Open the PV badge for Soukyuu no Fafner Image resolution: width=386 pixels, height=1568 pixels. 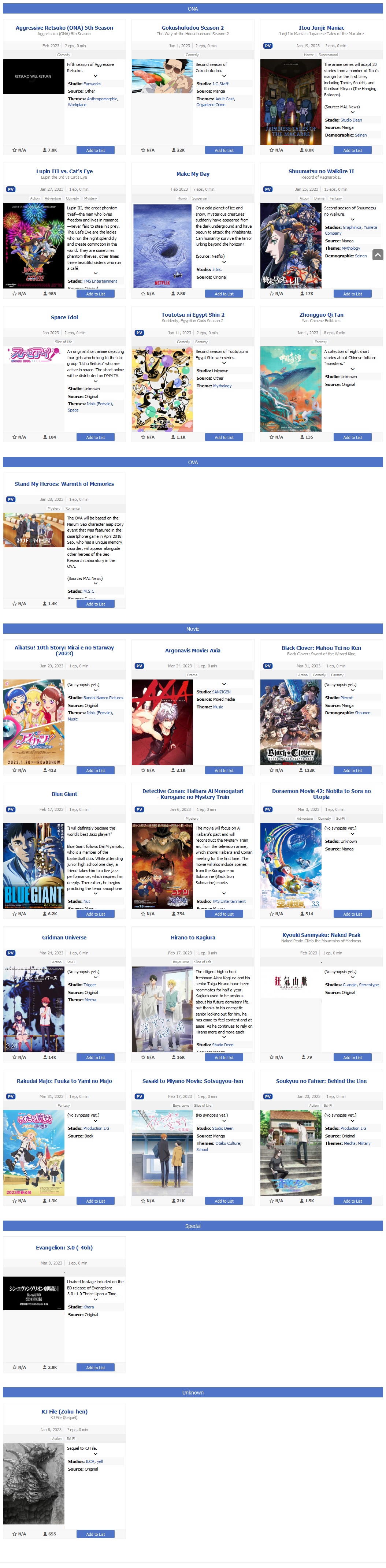268,1097
